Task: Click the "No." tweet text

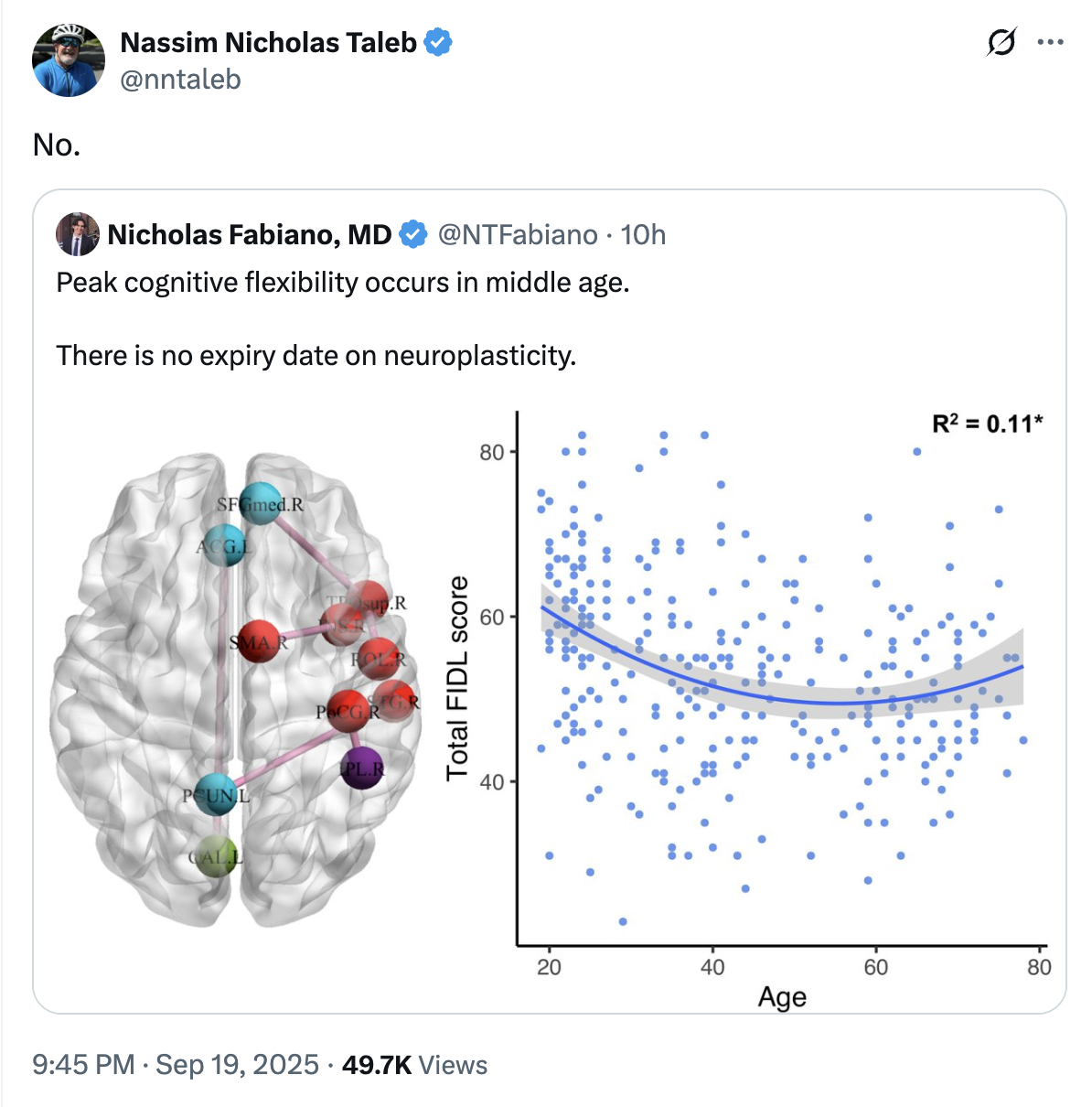Action: [57, 145]
